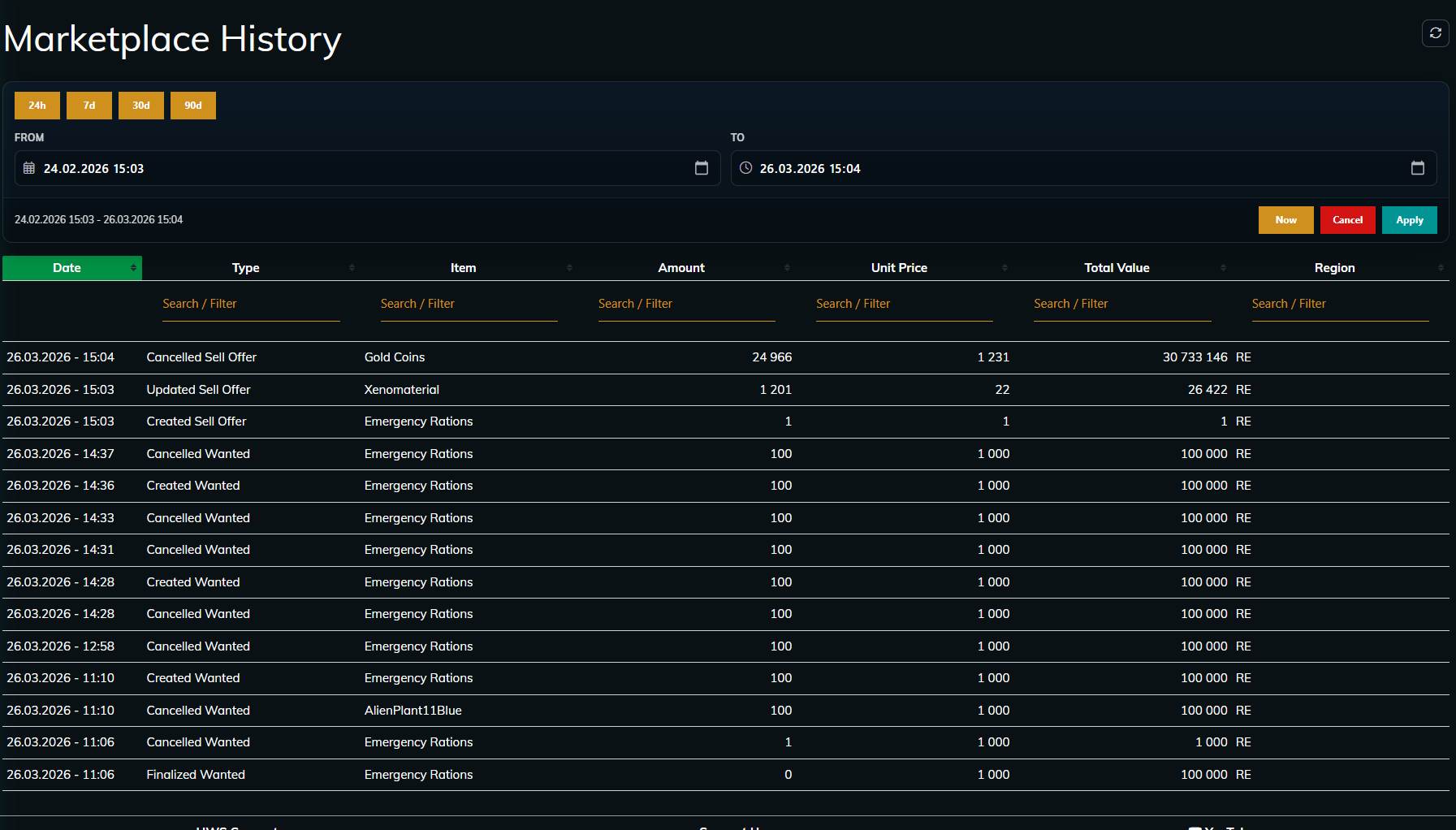Apply the selected date range
Image resolution: width=1456 pixels, height=830 pixels.
[1409, 219]
